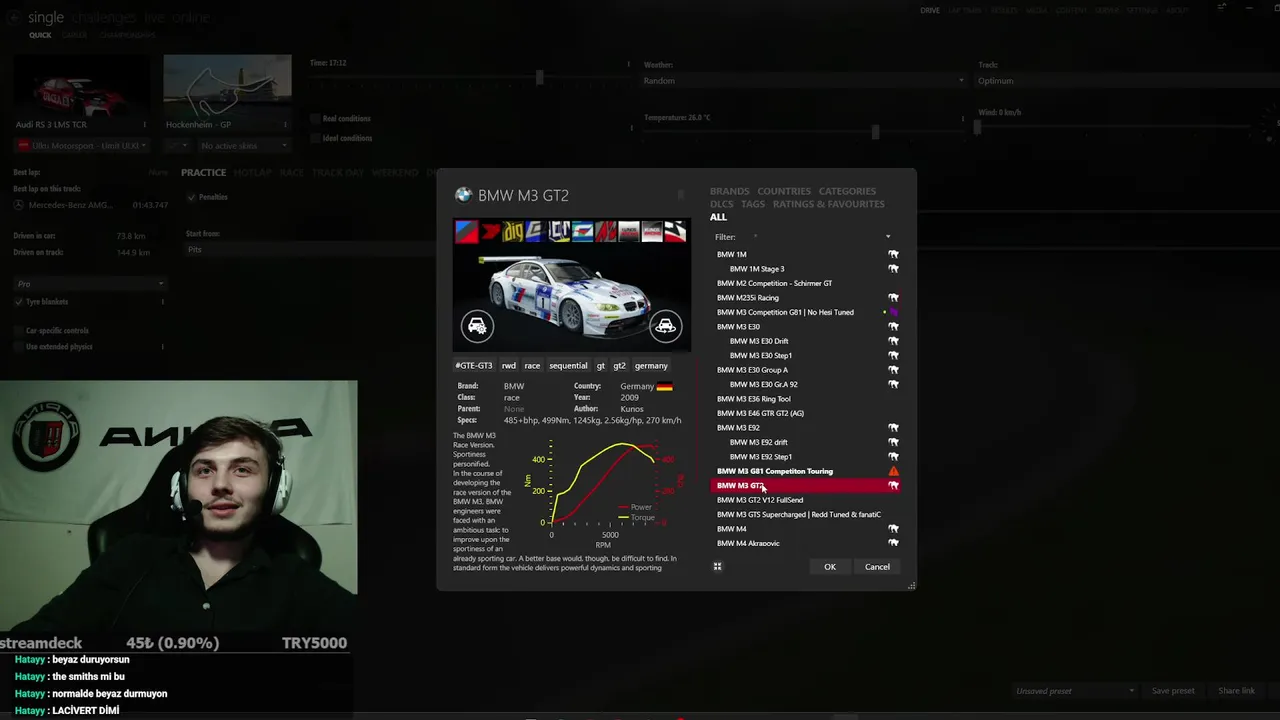Click the Kunos horse icon on BMW 1M Stage 3
This screenshot has height=720, width=1280.
click(894, 269)
